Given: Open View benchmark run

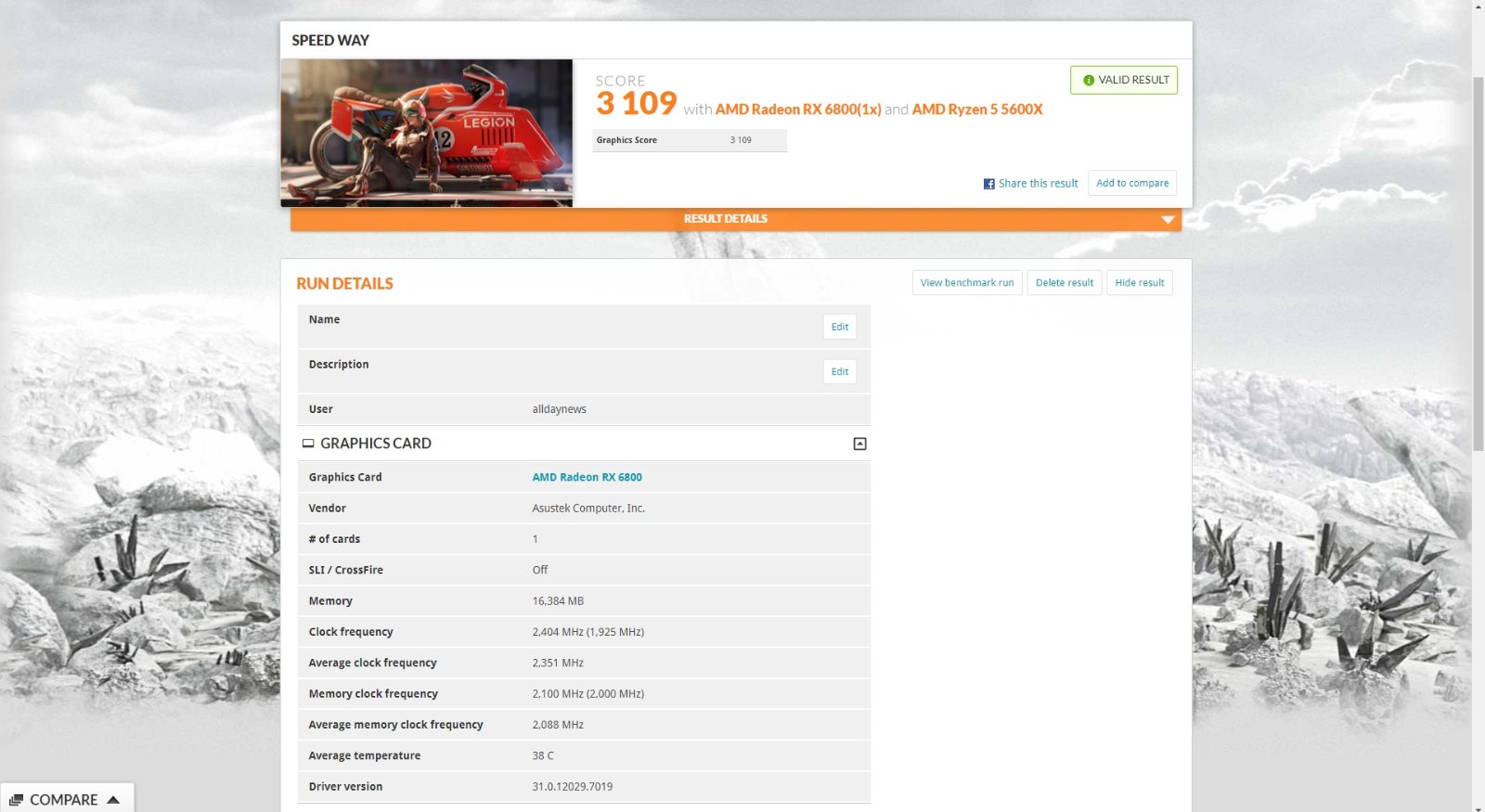Looking at the screenshot, I should pyautogui.click(x=967, y=283).
